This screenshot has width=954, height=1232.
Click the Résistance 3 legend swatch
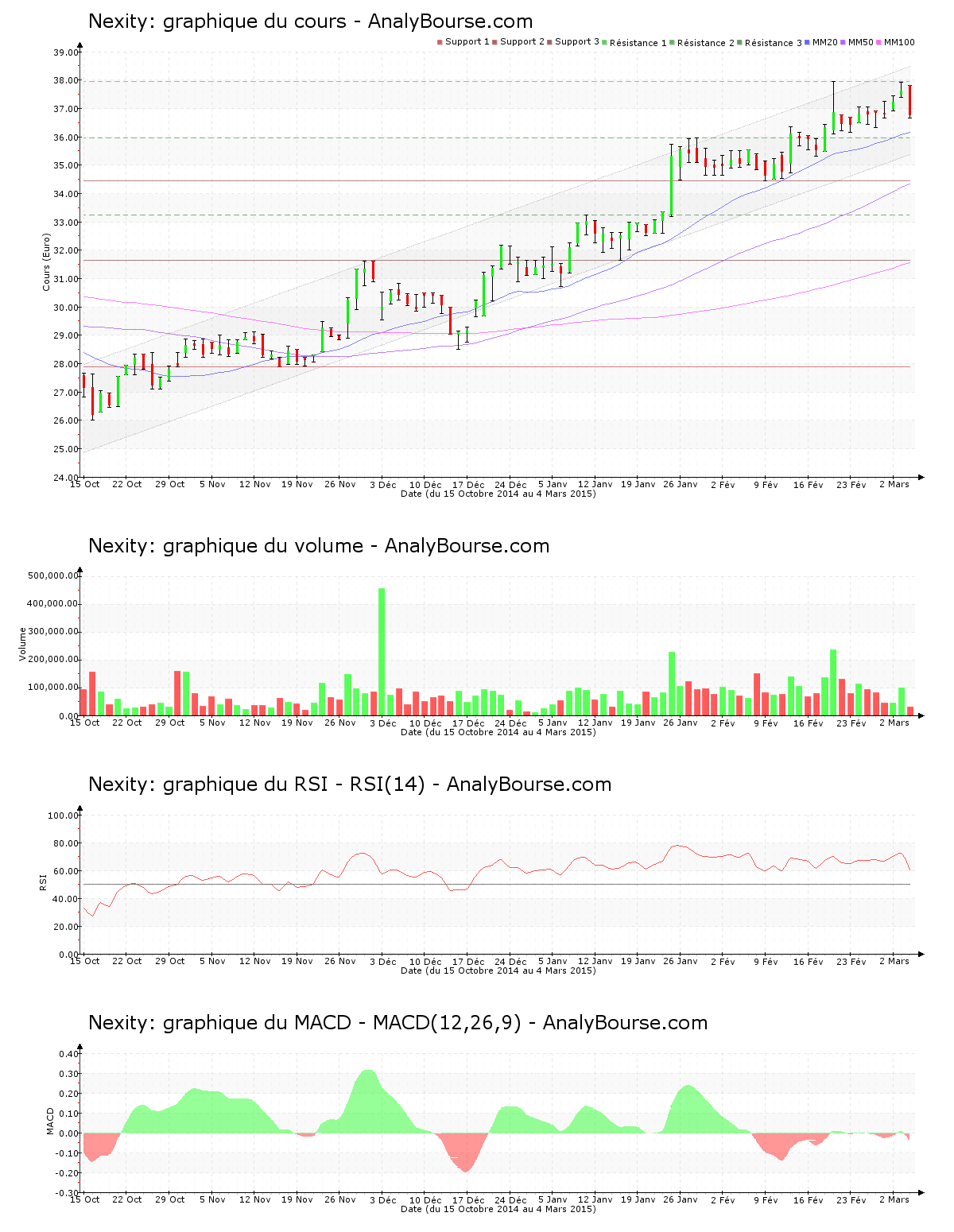[740, 42]
